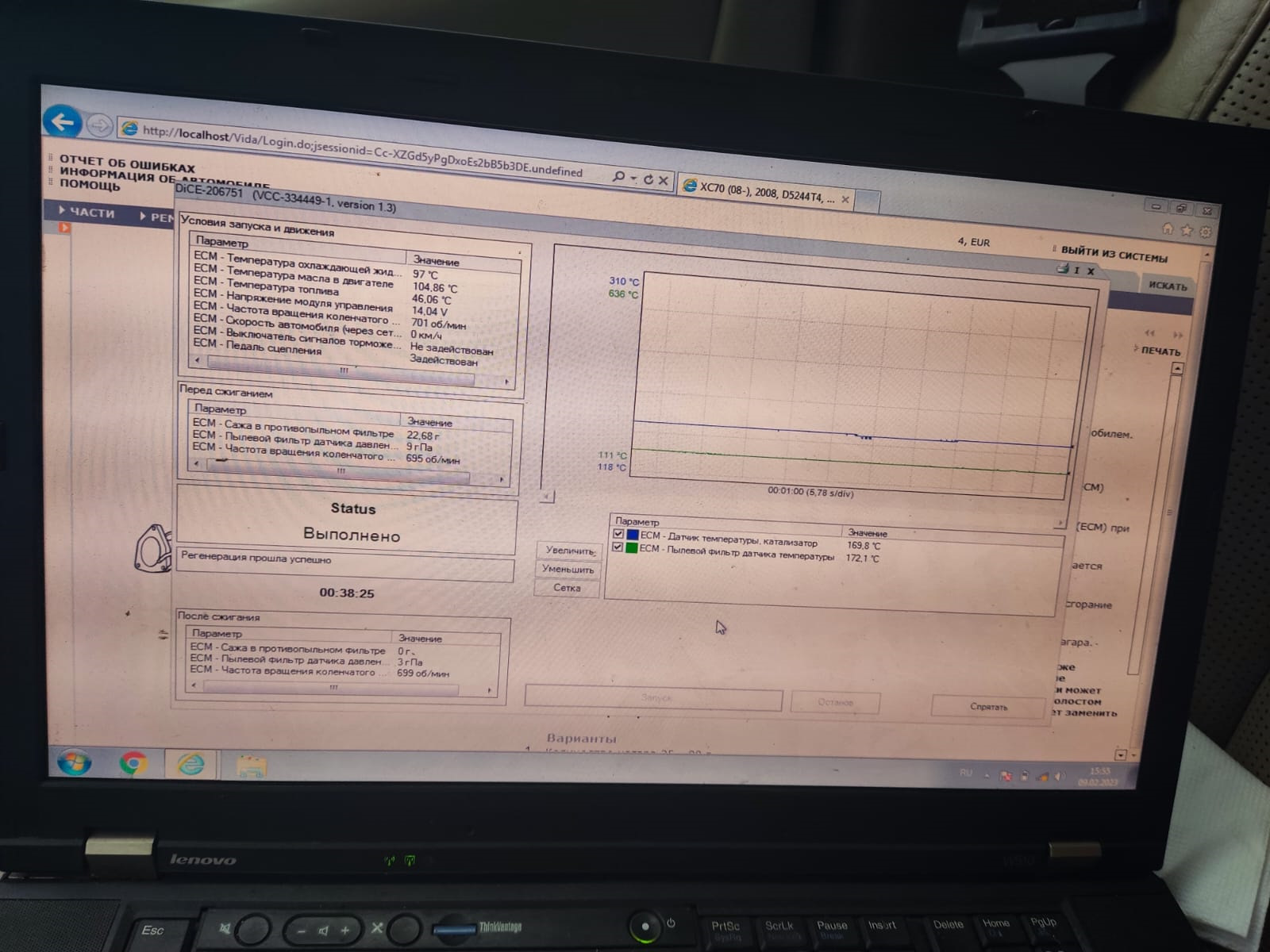Open the ЧАСТИ tab
The height and width of the screenshot is (952, 1270).
tap(87, 212)
